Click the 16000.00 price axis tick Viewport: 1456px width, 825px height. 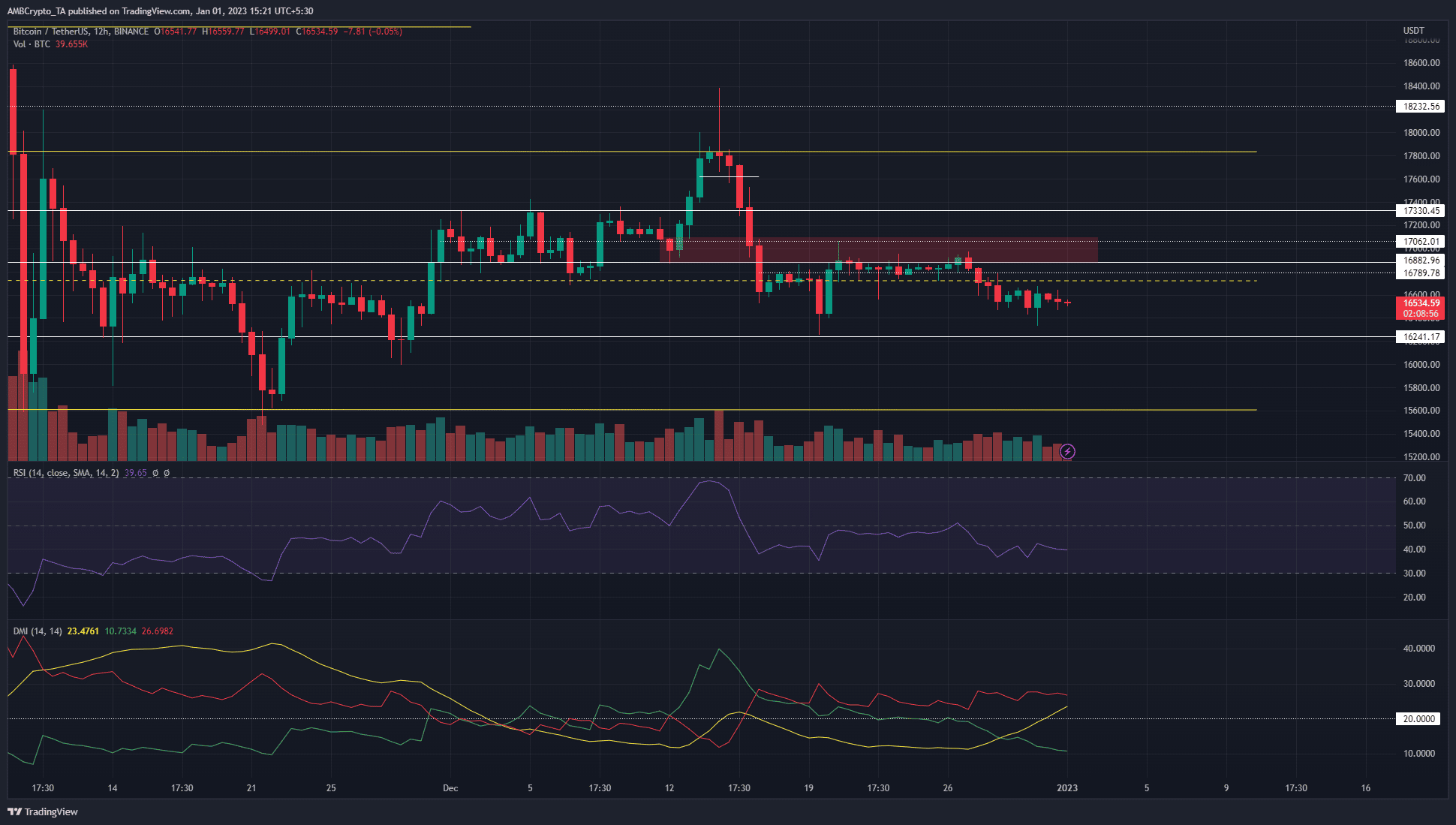coord(1421,365)
